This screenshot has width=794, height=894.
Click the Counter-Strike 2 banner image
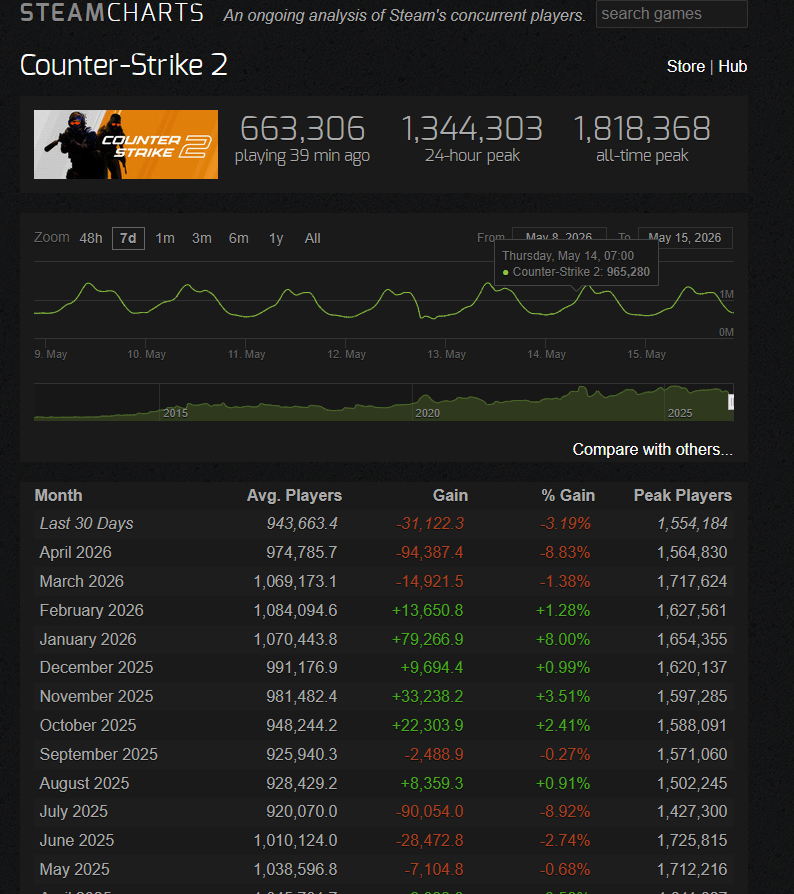[126, 144]
